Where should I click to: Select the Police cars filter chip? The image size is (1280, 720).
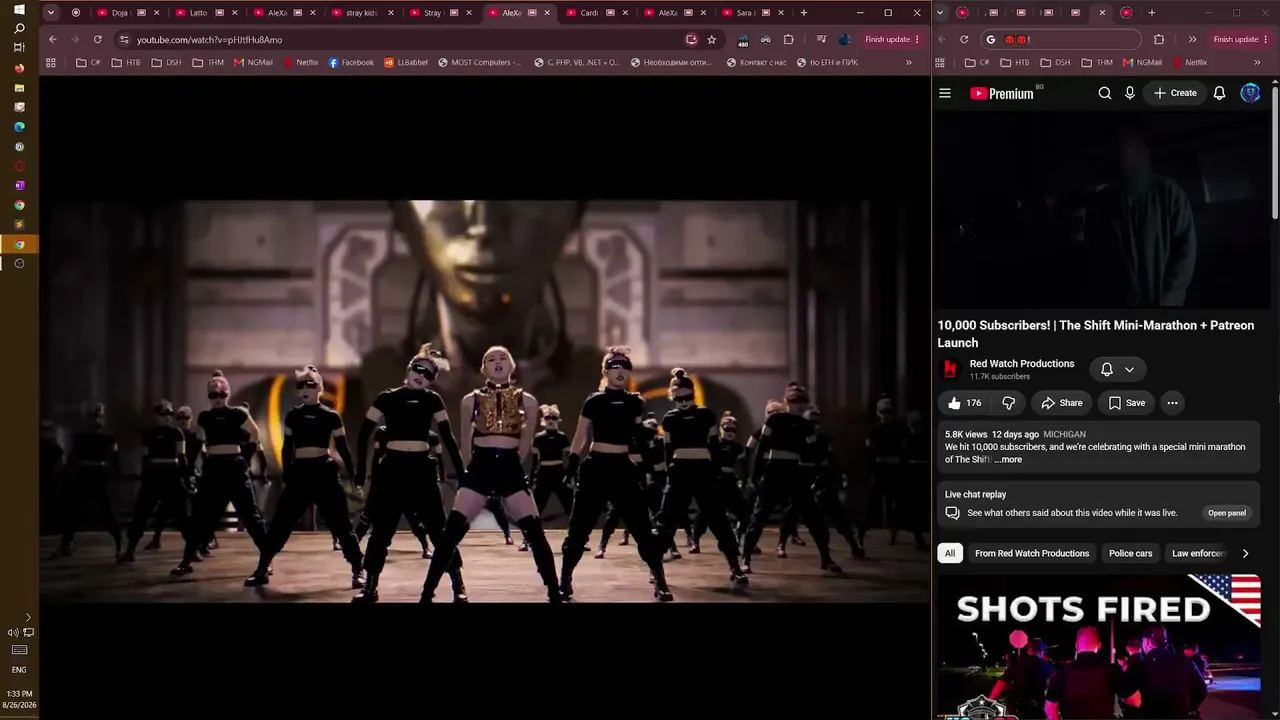(1131, 553)
